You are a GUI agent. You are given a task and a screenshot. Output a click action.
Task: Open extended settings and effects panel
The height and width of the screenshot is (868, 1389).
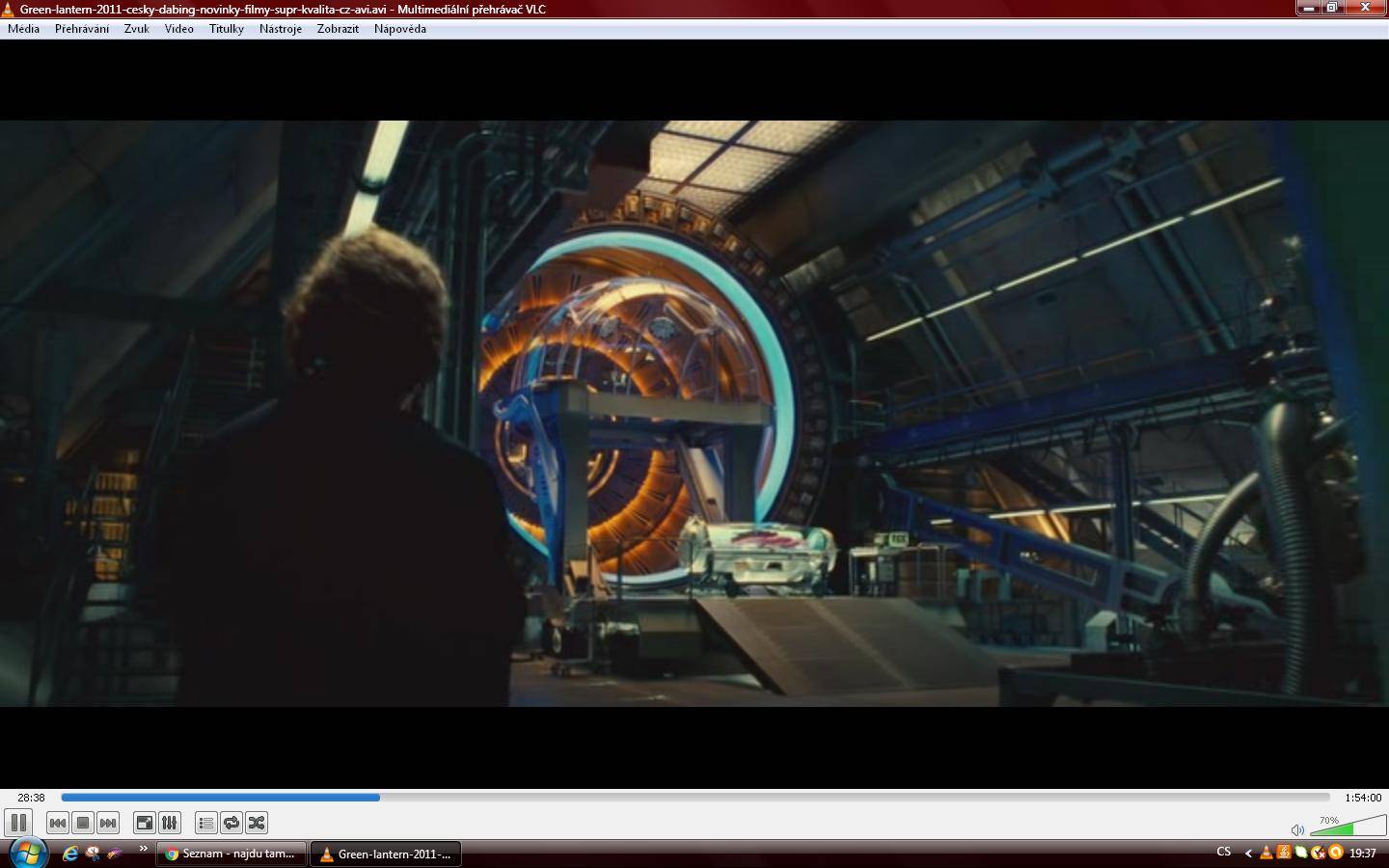coord(170,823)
